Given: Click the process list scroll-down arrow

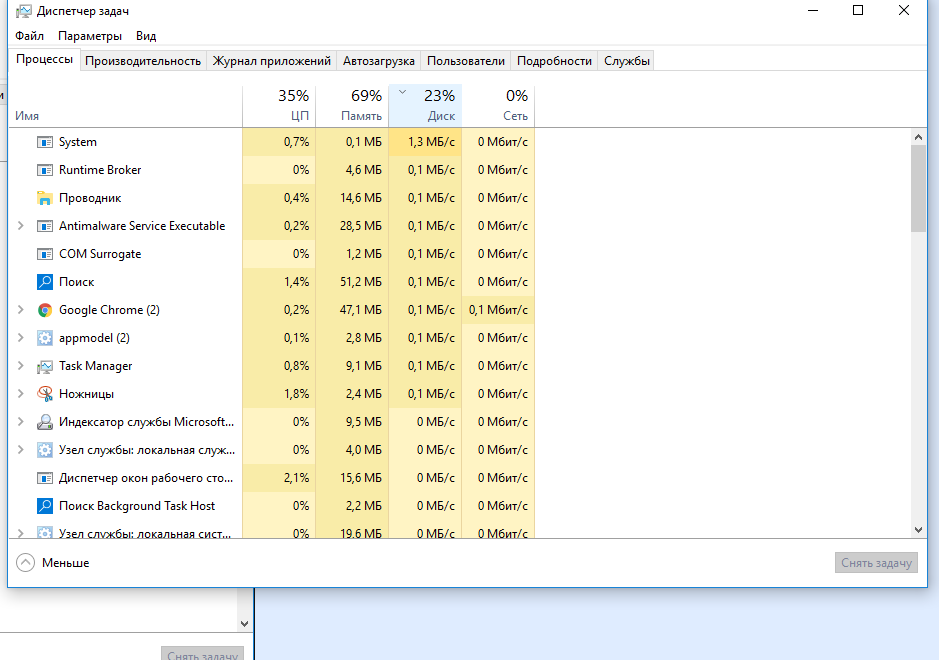Looking at the screenshot, I should [x=918, y=530].
